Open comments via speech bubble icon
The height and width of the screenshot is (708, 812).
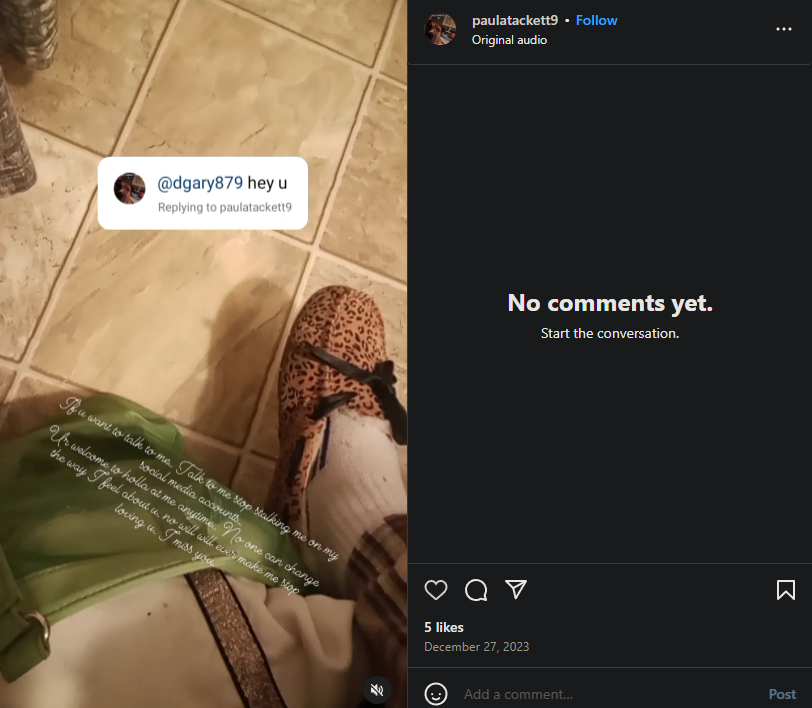pos(476,590)
